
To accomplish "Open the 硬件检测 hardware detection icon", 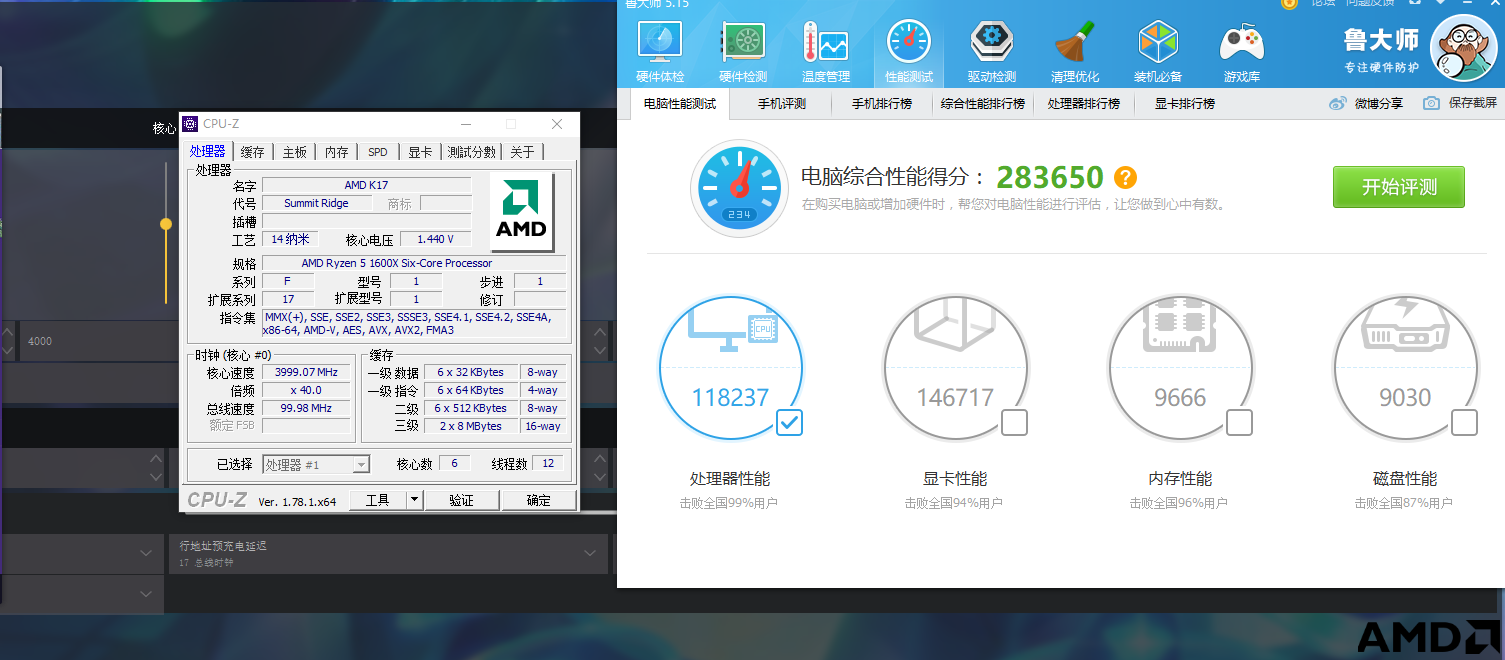I will tap(743, 43).
